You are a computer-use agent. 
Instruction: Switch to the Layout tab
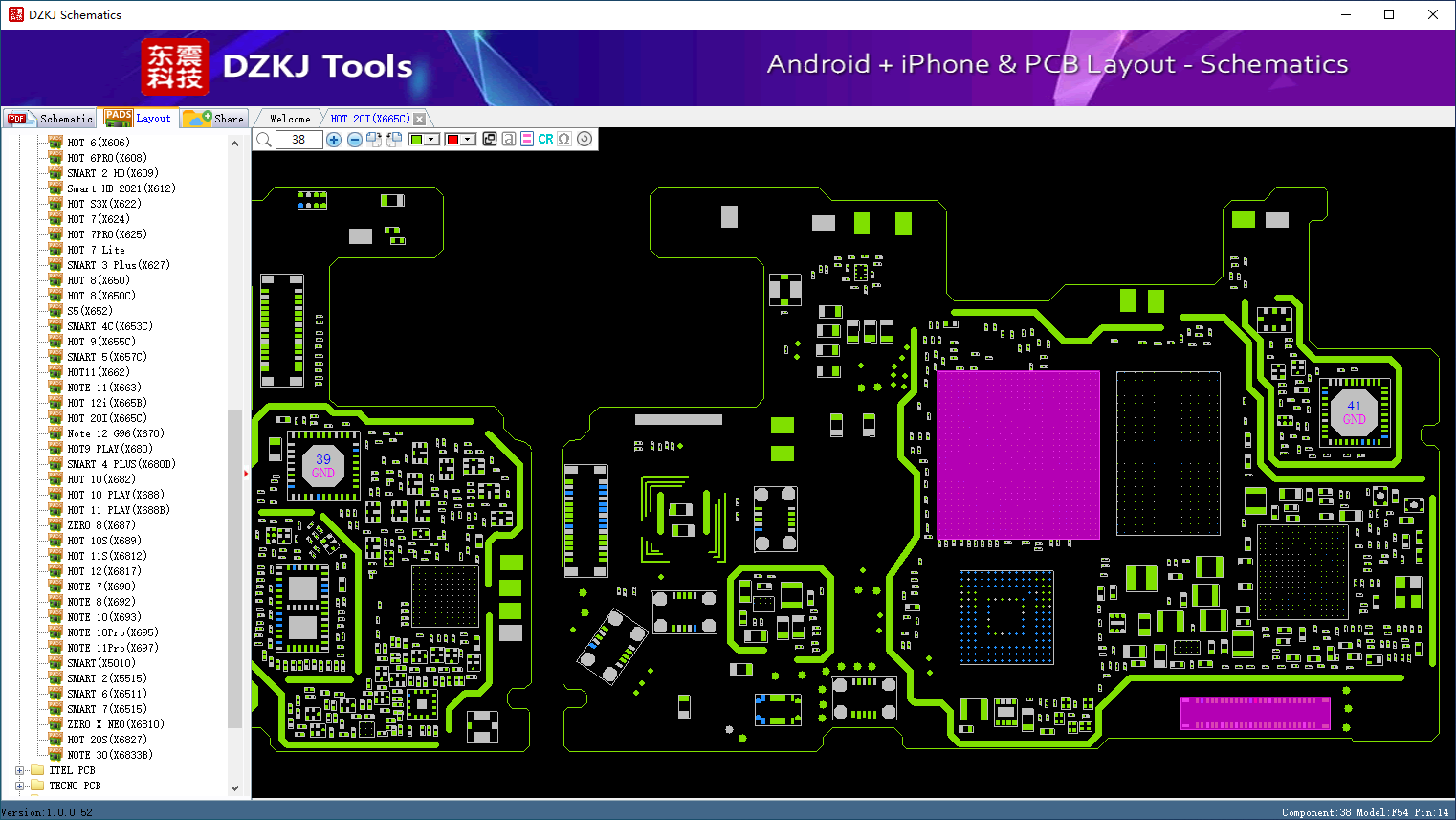point(139,118)
